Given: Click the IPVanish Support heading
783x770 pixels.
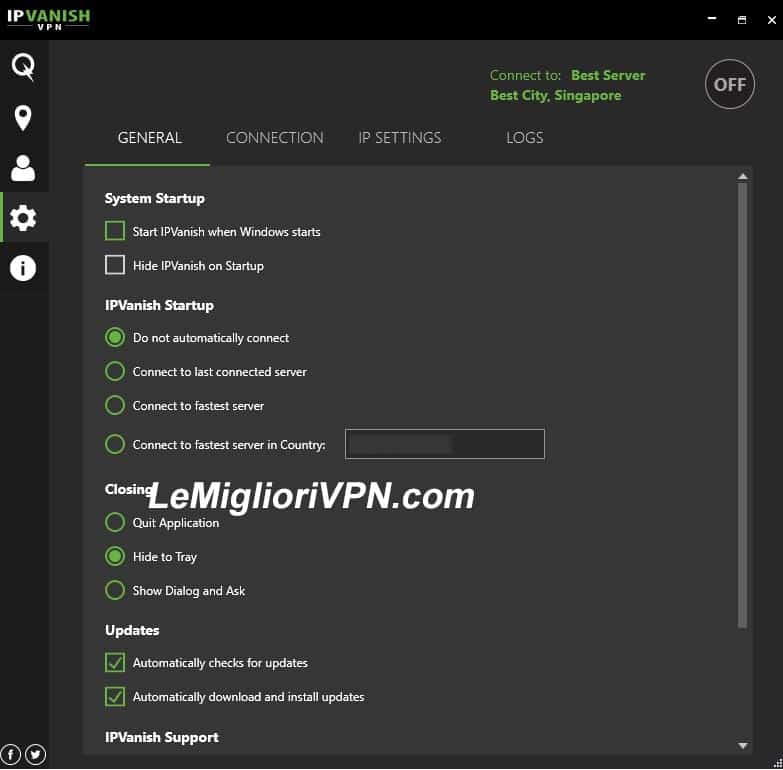Looking at the screenshot, I should coord(162,738).
